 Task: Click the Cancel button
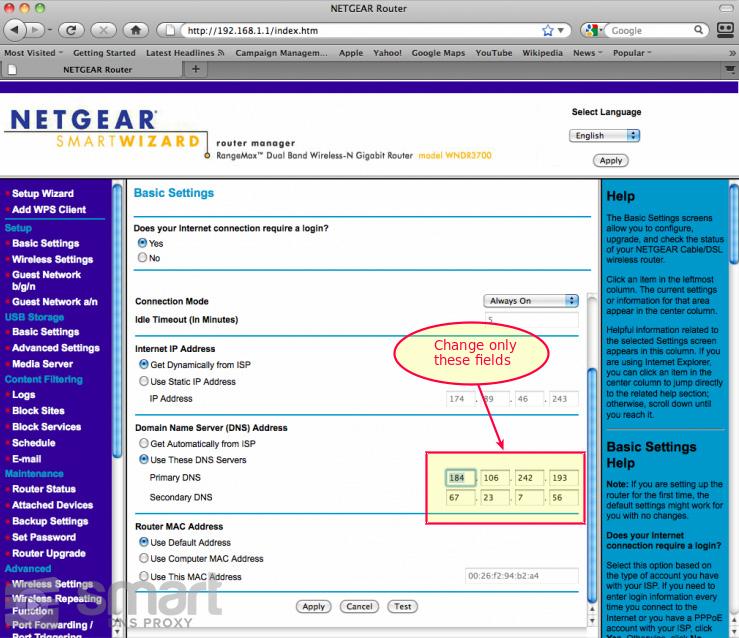(x=359, y=606)
